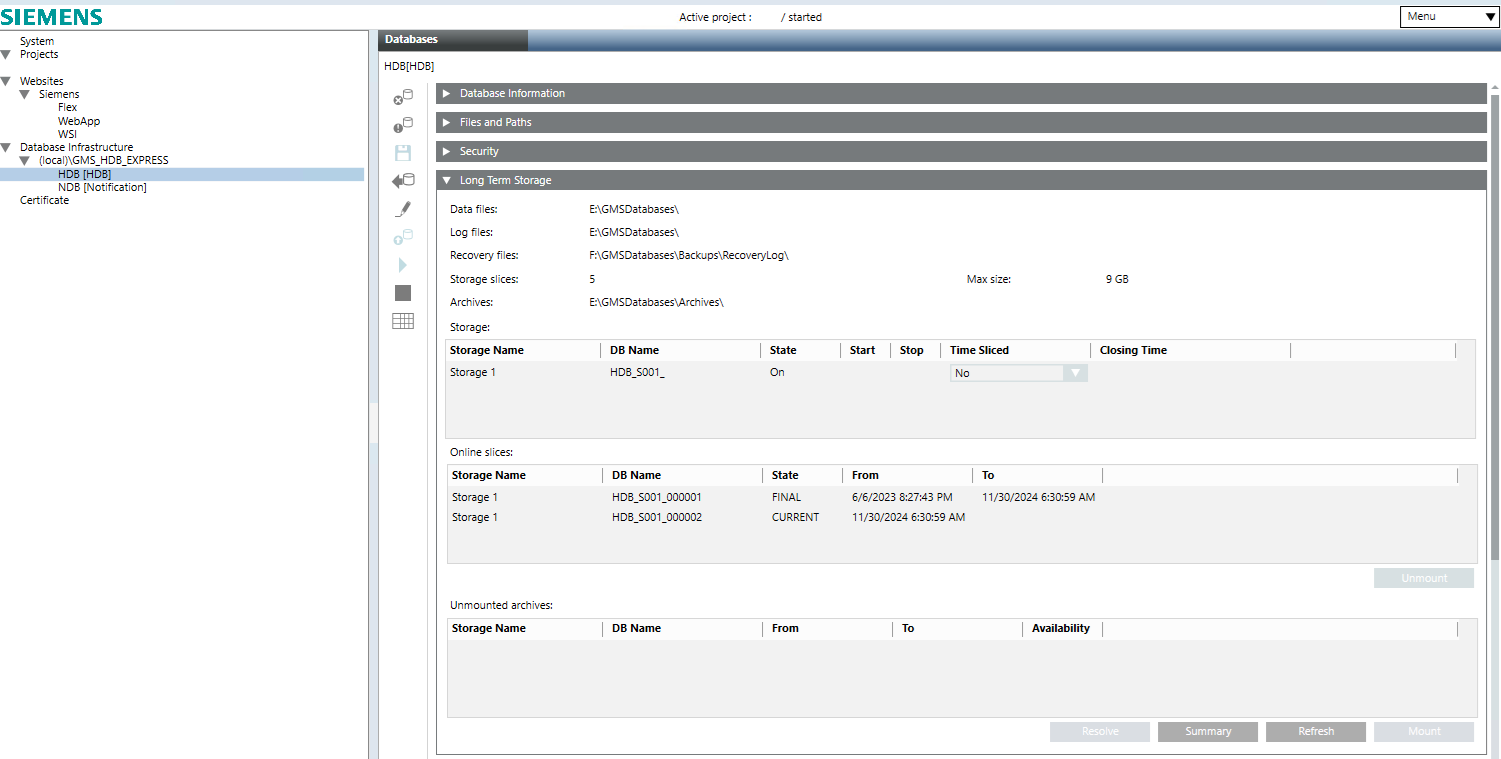This screenshot has height=759, width=1501.
Task: Click the pen edit icon
Action: click(403, 209)
